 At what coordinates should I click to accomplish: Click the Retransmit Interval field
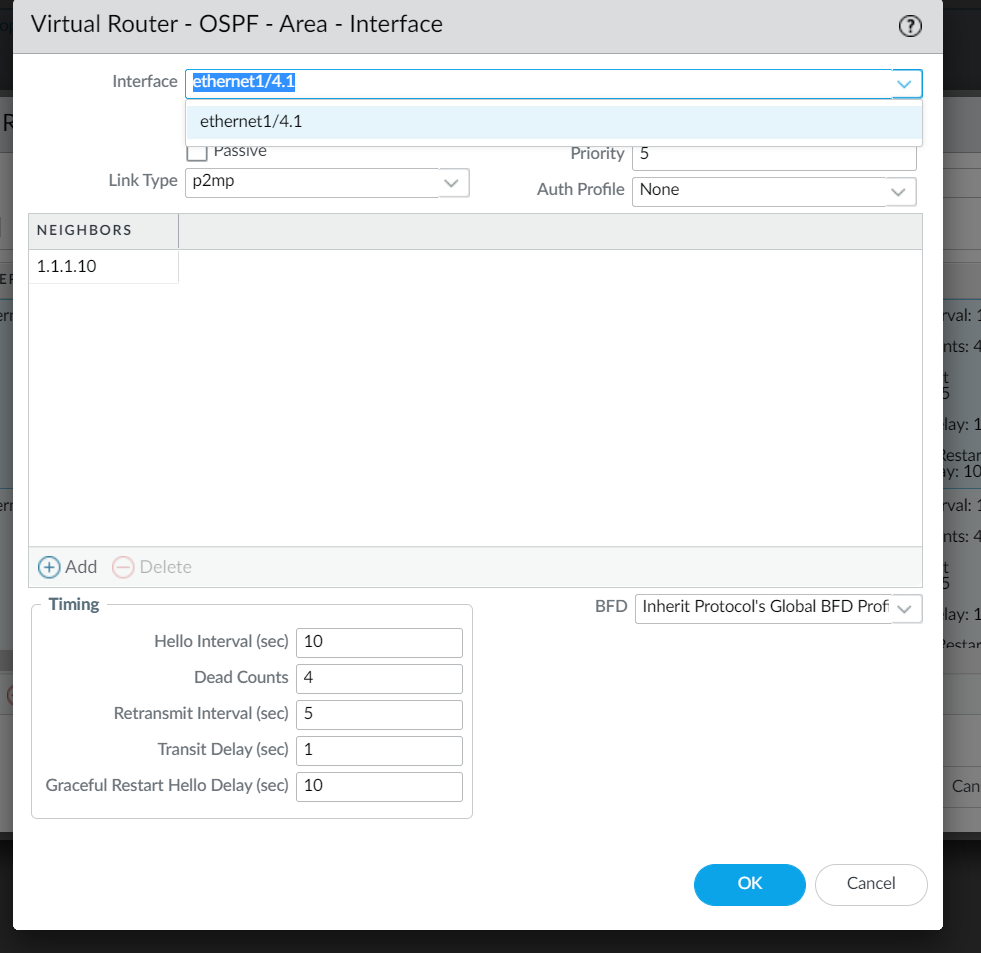click(x=379, y=714)
